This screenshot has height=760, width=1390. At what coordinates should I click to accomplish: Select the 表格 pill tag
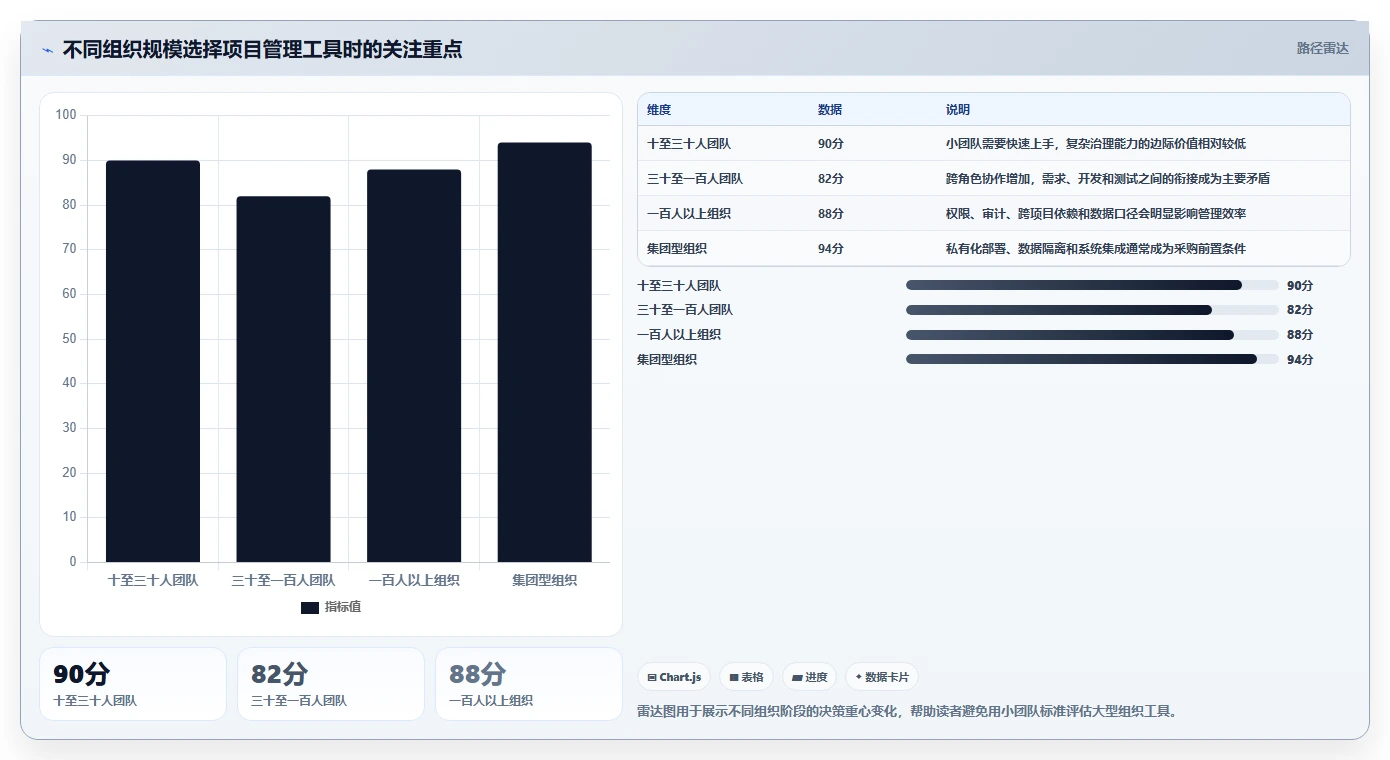coord(746,677)
